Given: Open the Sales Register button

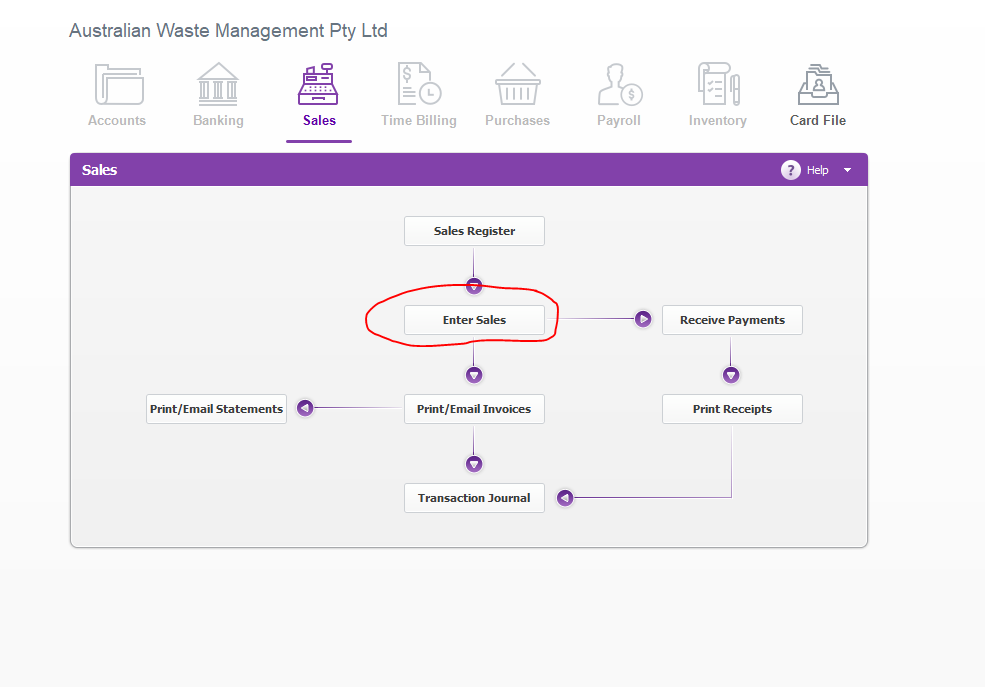Looking at the screenshot, I should pyautogui.click(x=474, y=231).
